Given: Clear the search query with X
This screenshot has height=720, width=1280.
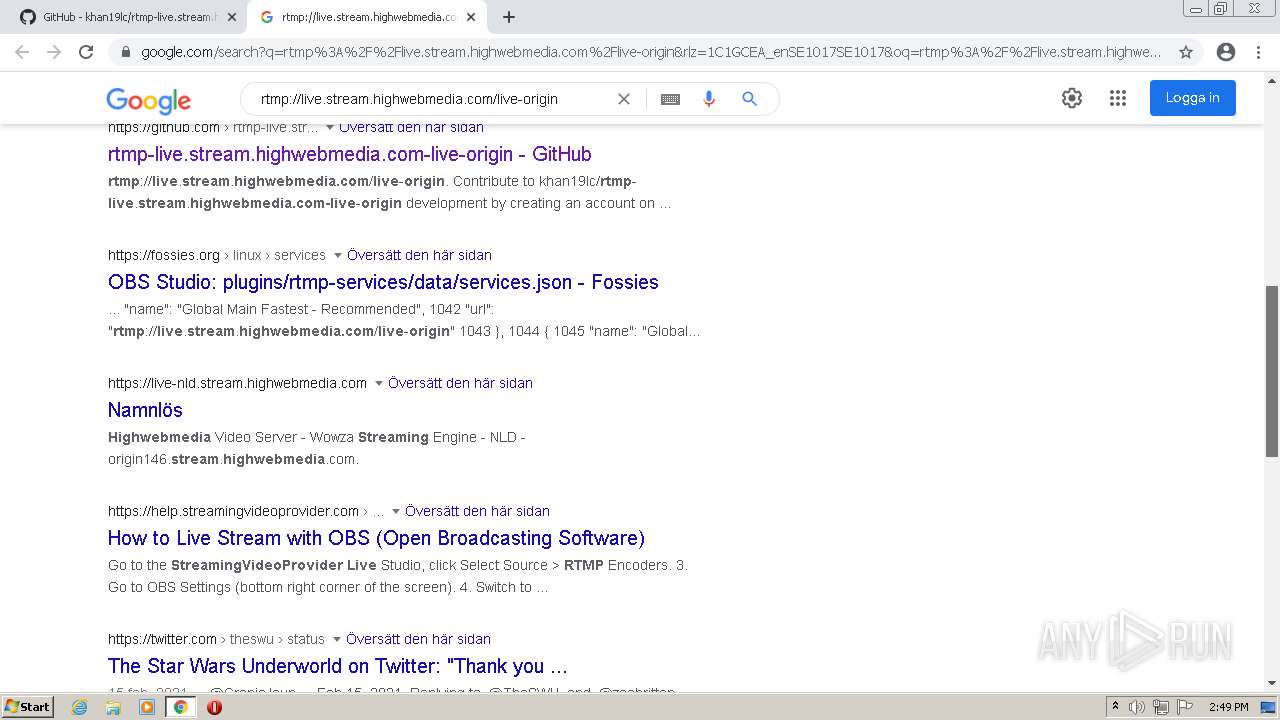Looking at the screenshot, I should tap(624, 99).
